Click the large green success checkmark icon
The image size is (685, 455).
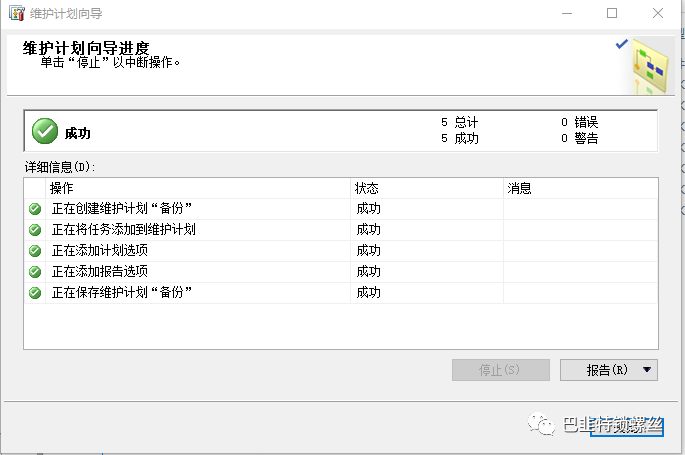[x=45, y=131]
